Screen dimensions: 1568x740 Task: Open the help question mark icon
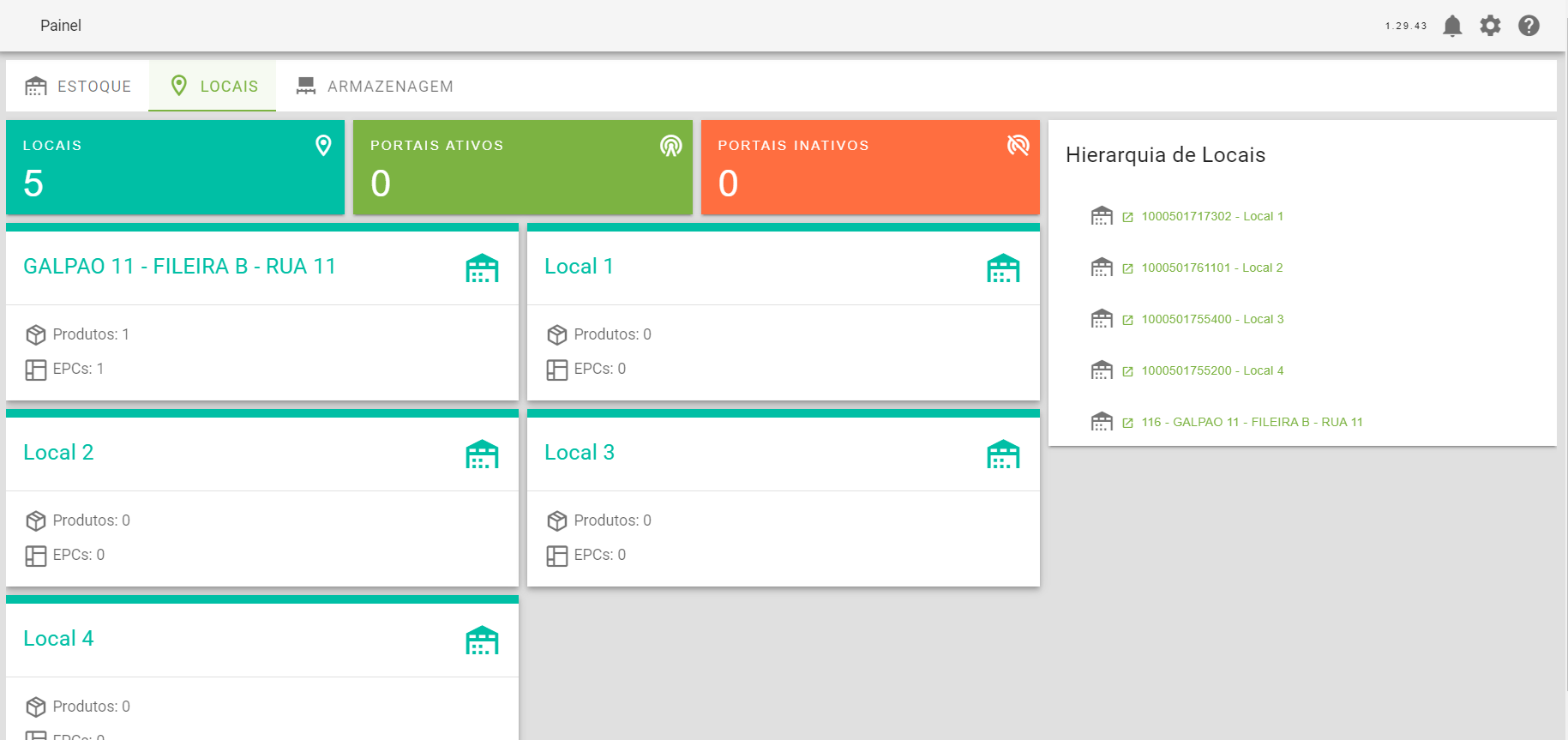(x=1529, y=26)
